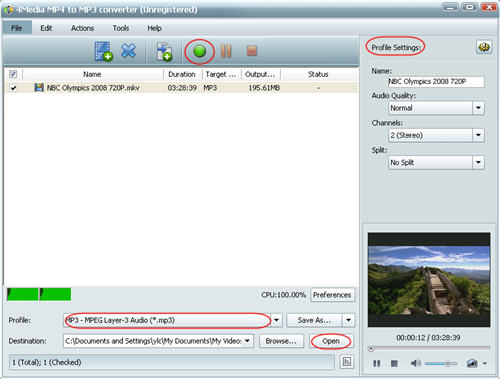
Task: Toggle the select-all checkbox in the header
Action: (13, 74)
